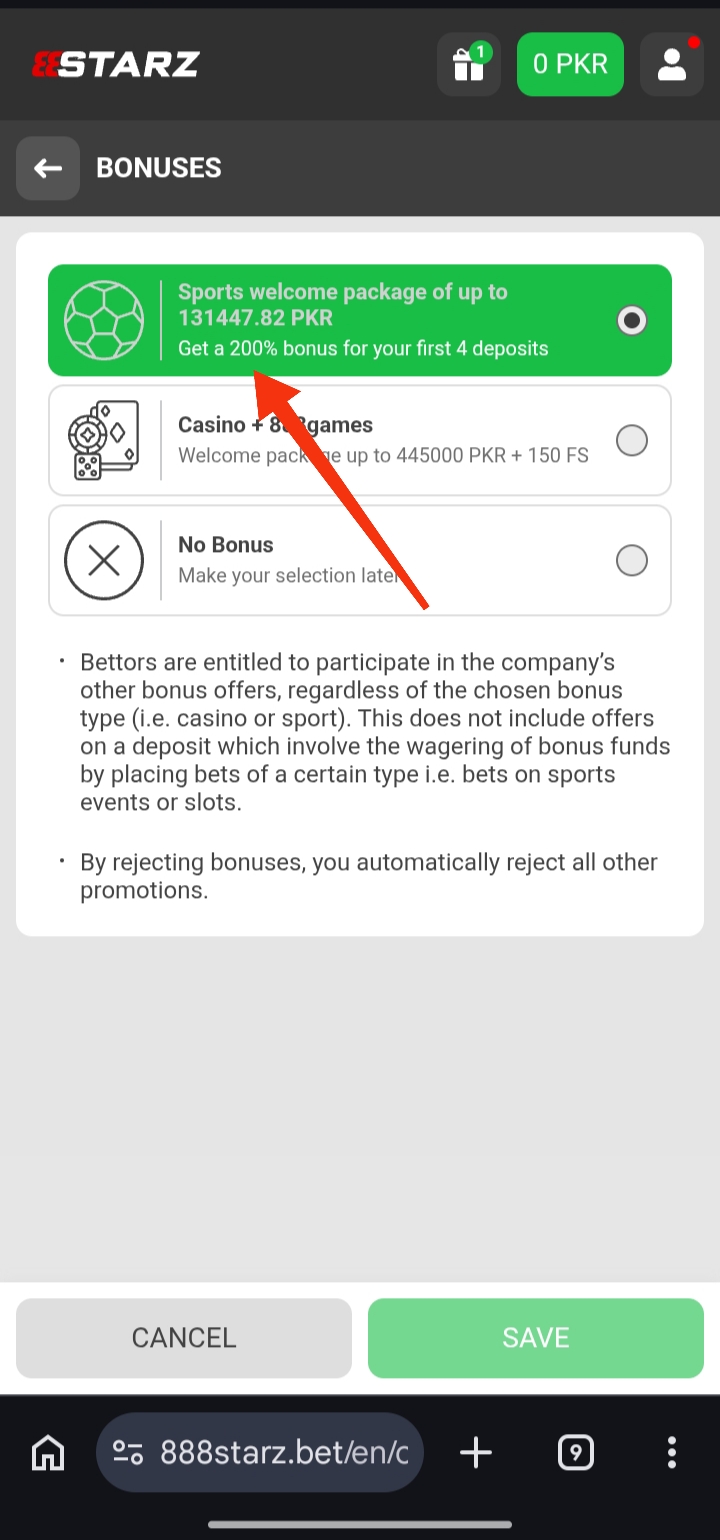Screen dimensions: 720x1540
Task: Select the No Bonus radio button
Action: tap(632, 560)
